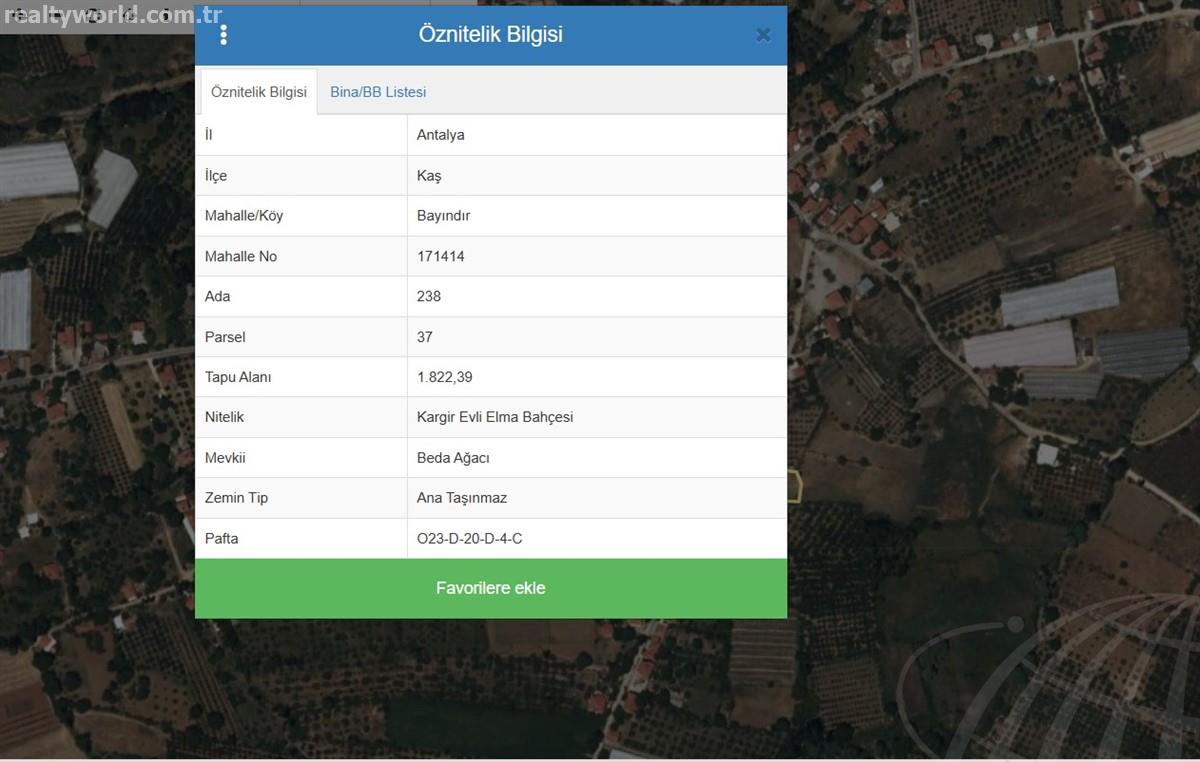Select Mahalle No value 171414

(441, 256)
